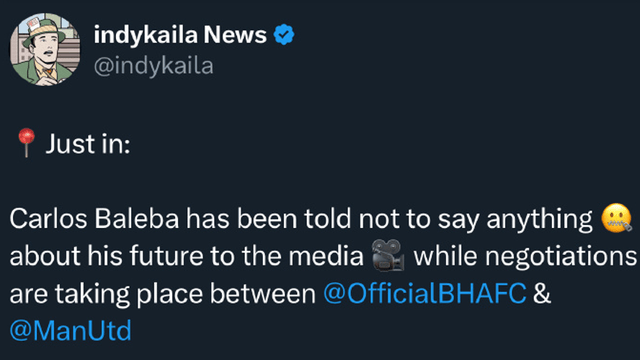Click the word "News" in display name

click(235, 35)
